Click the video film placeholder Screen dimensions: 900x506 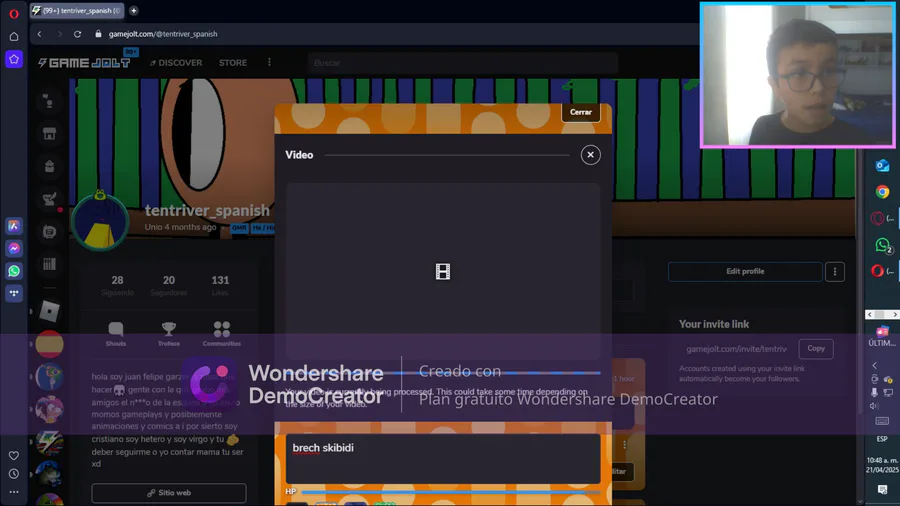[x=443, y=271]
